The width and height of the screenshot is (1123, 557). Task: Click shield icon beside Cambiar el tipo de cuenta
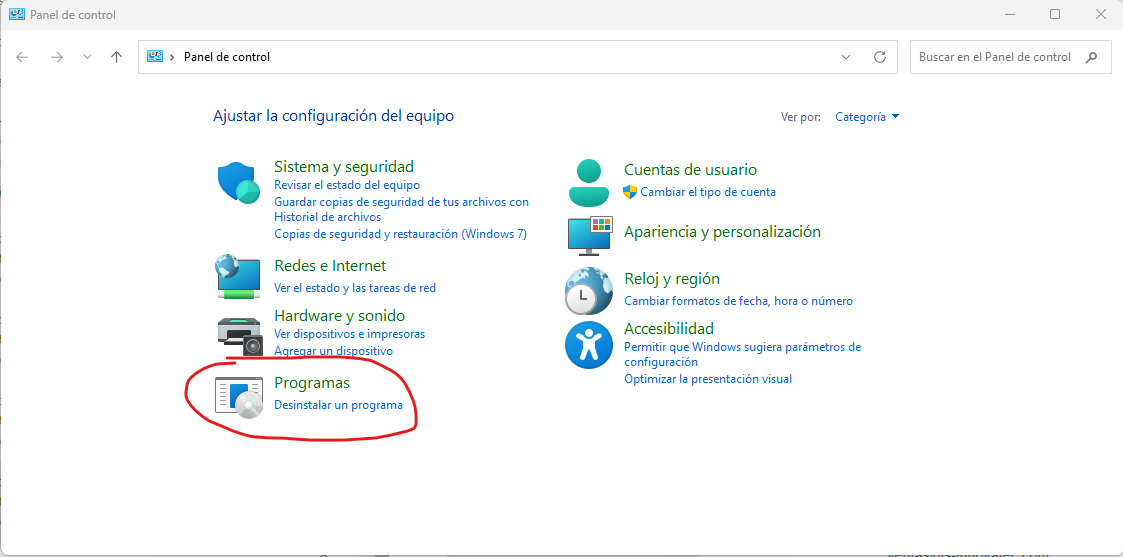tap(630, 192)
